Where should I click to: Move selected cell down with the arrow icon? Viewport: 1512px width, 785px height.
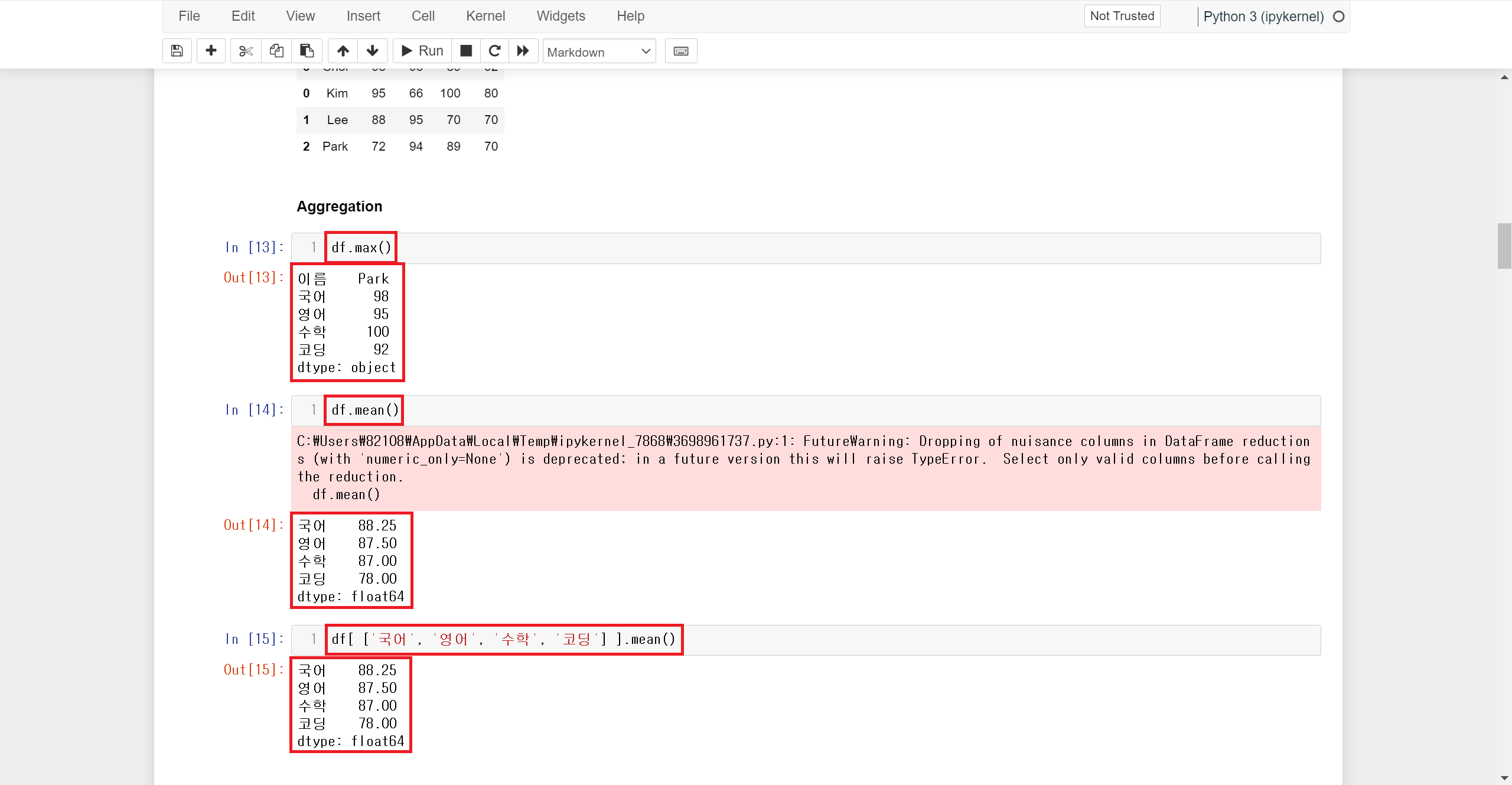tap(373, 51)
